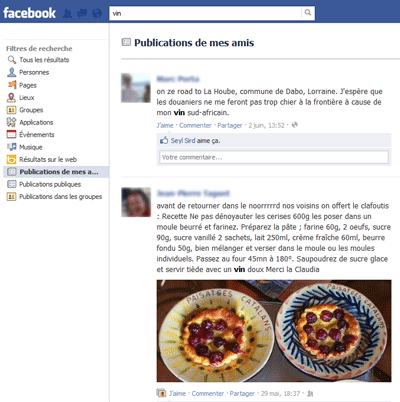400x402 pixels.
Task: Click Partager on the clafoutis post
Action: tap(242, 394)
